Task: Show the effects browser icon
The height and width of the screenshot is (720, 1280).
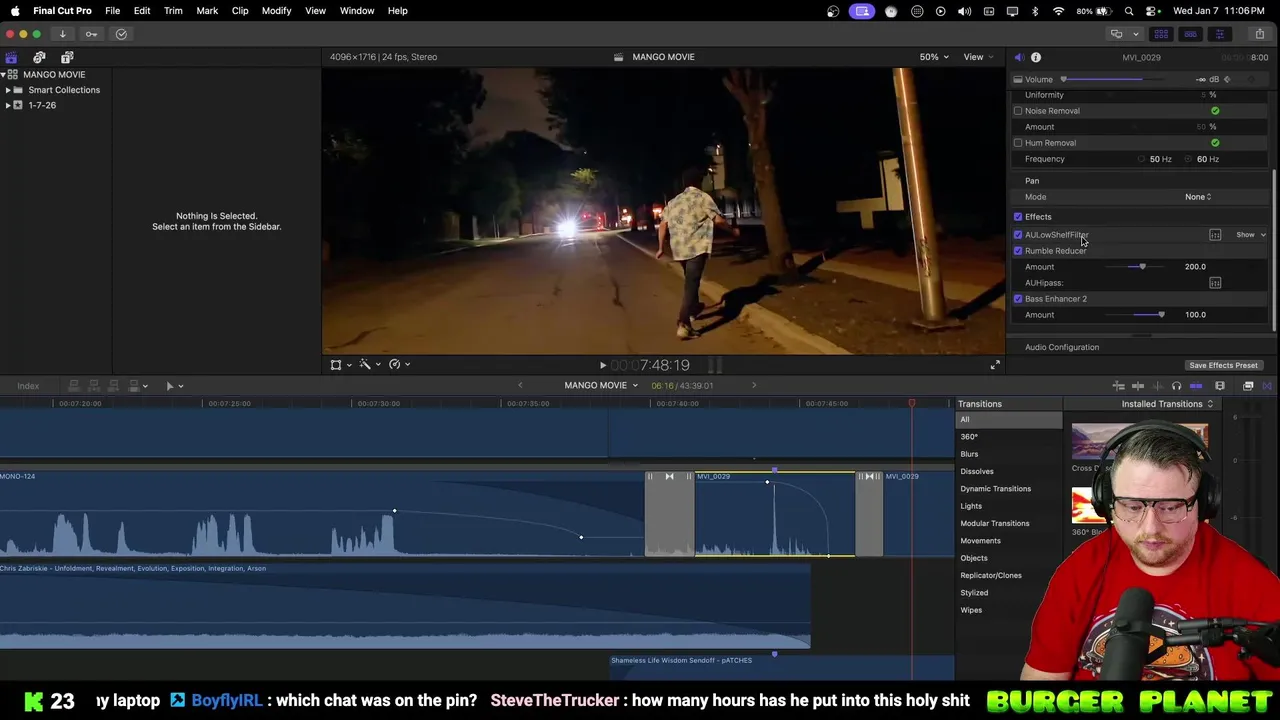Action: [x=1248, y=386]
